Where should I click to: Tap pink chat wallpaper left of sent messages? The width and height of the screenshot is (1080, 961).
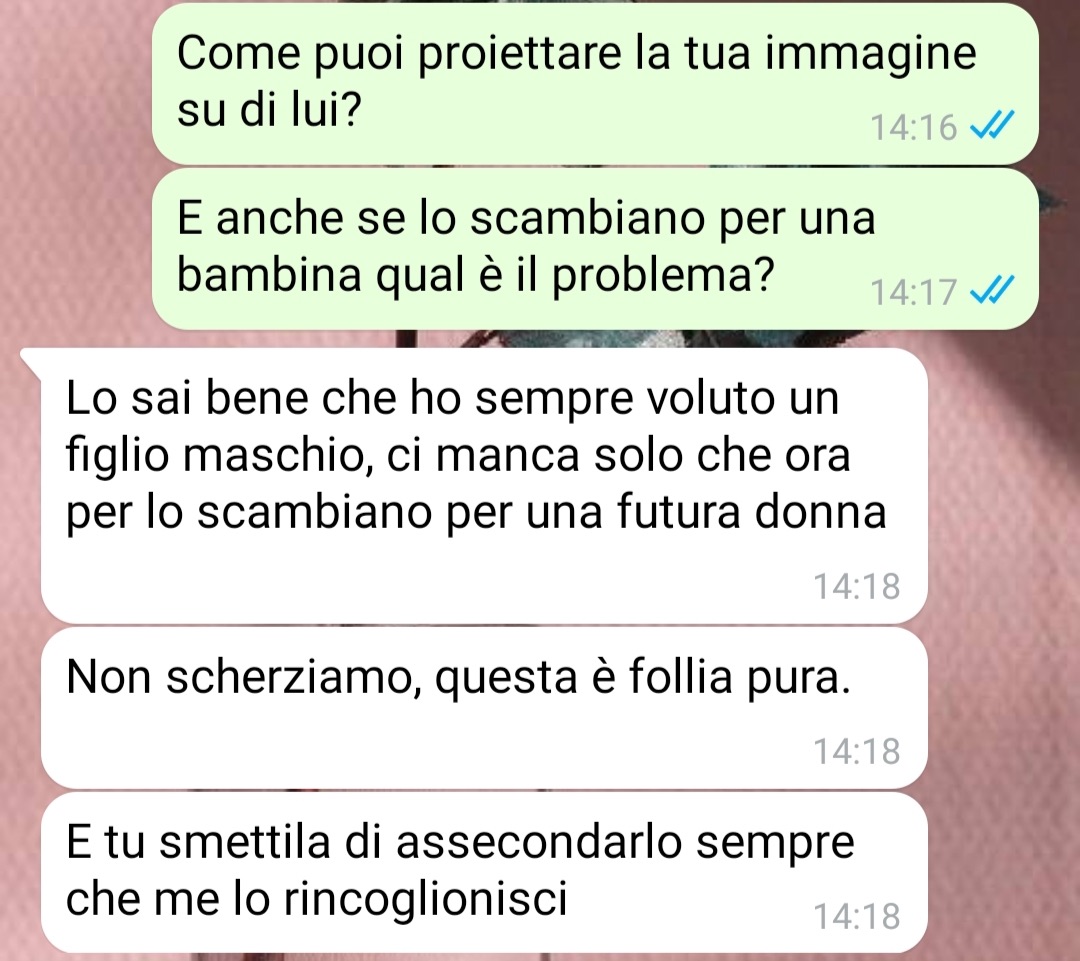pos(76,165)
